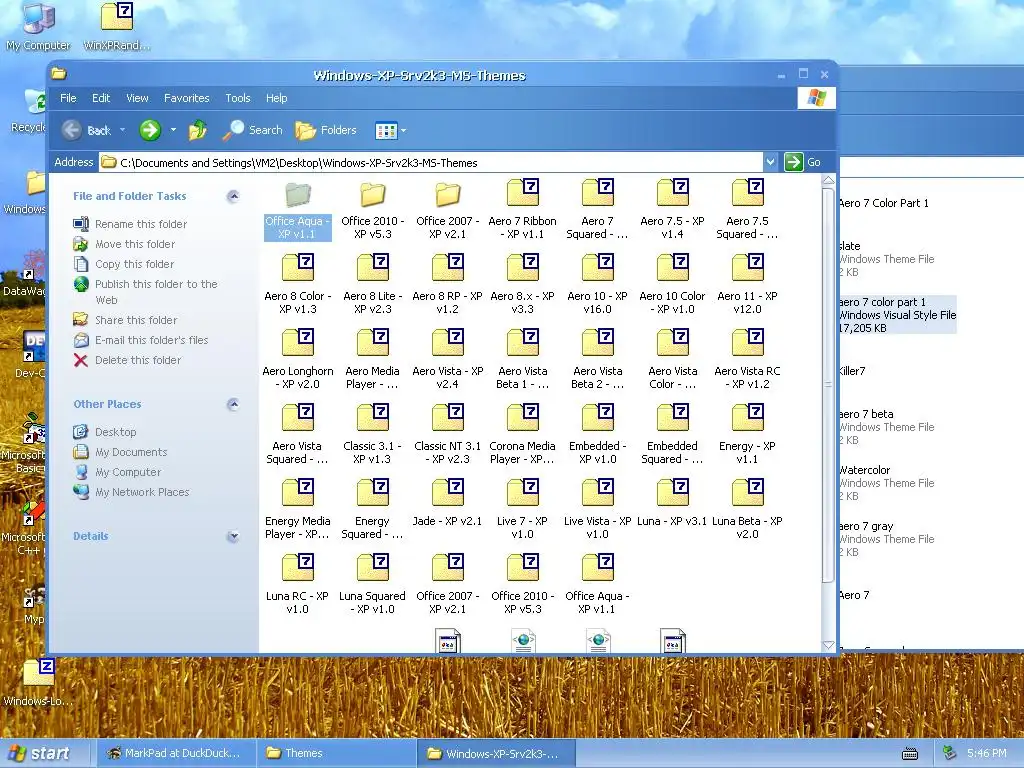Click the Go button
Viewport: 1024px width, 768px height.
coord(803,162)
